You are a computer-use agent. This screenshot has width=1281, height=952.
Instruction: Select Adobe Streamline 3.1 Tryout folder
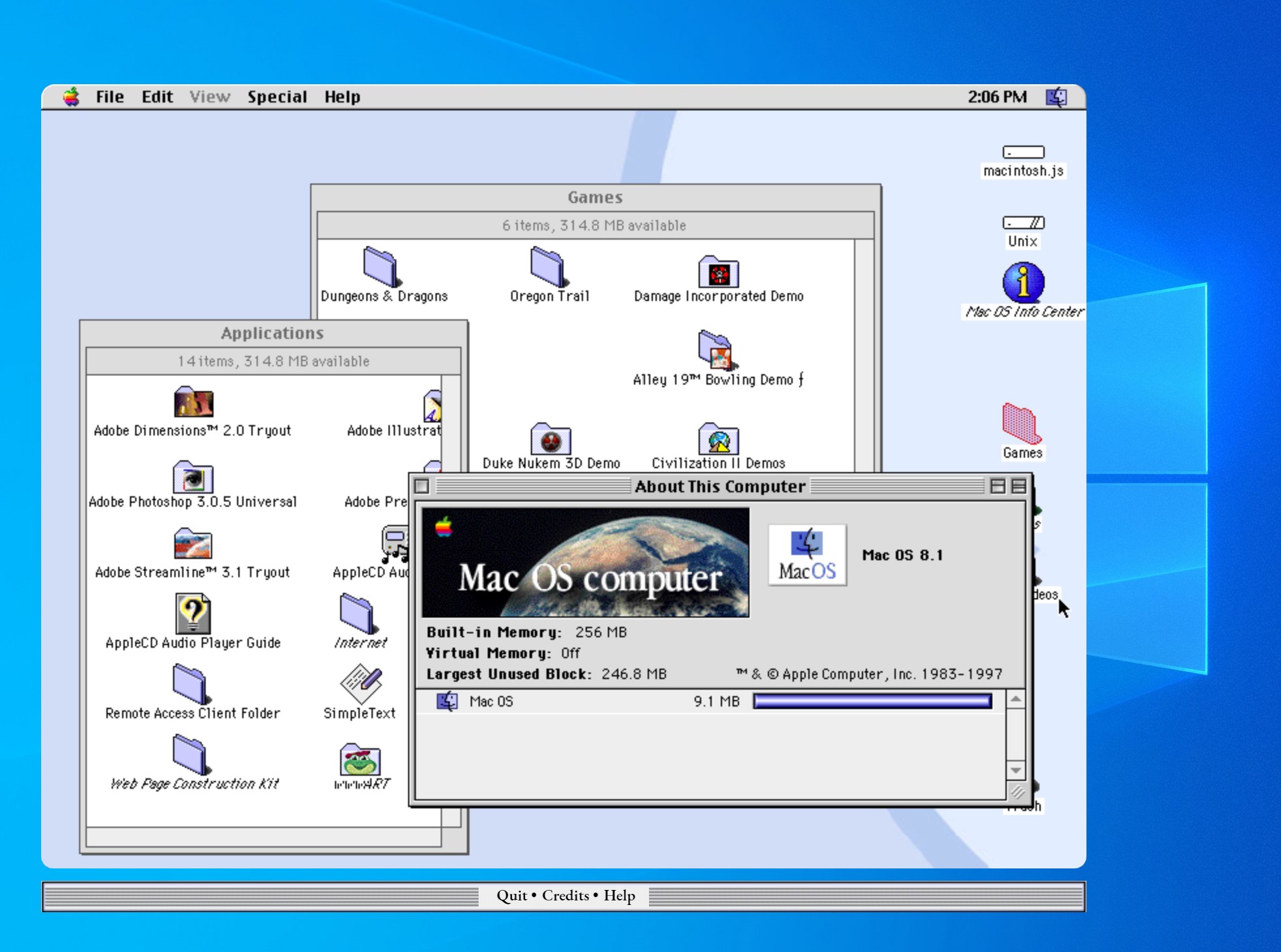click(x=193, y=543)
